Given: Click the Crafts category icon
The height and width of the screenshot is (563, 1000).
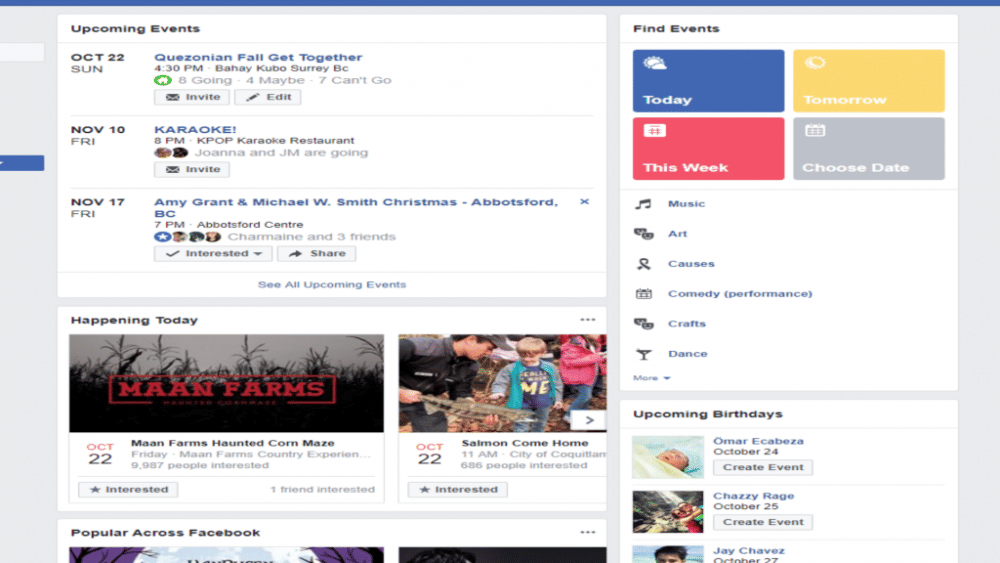Looking at the screenshot, I should tap(644, 324).
